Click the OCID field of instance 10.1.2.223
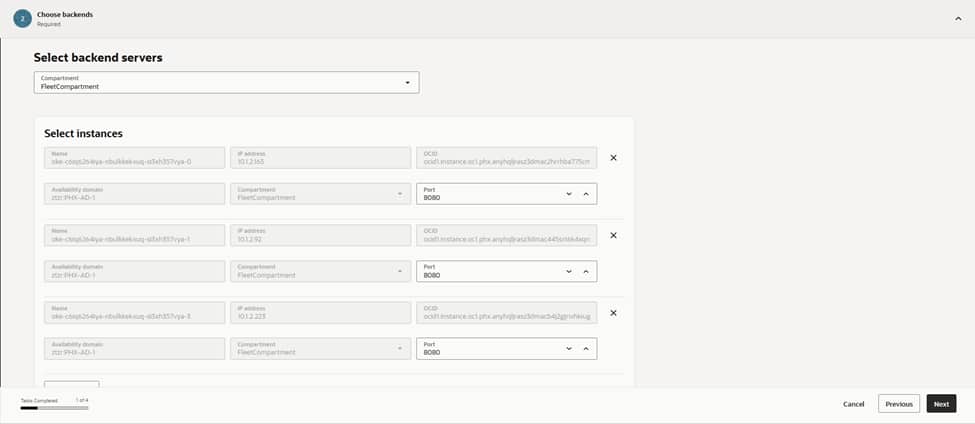The image size is (975, 424). coord(507,313)
